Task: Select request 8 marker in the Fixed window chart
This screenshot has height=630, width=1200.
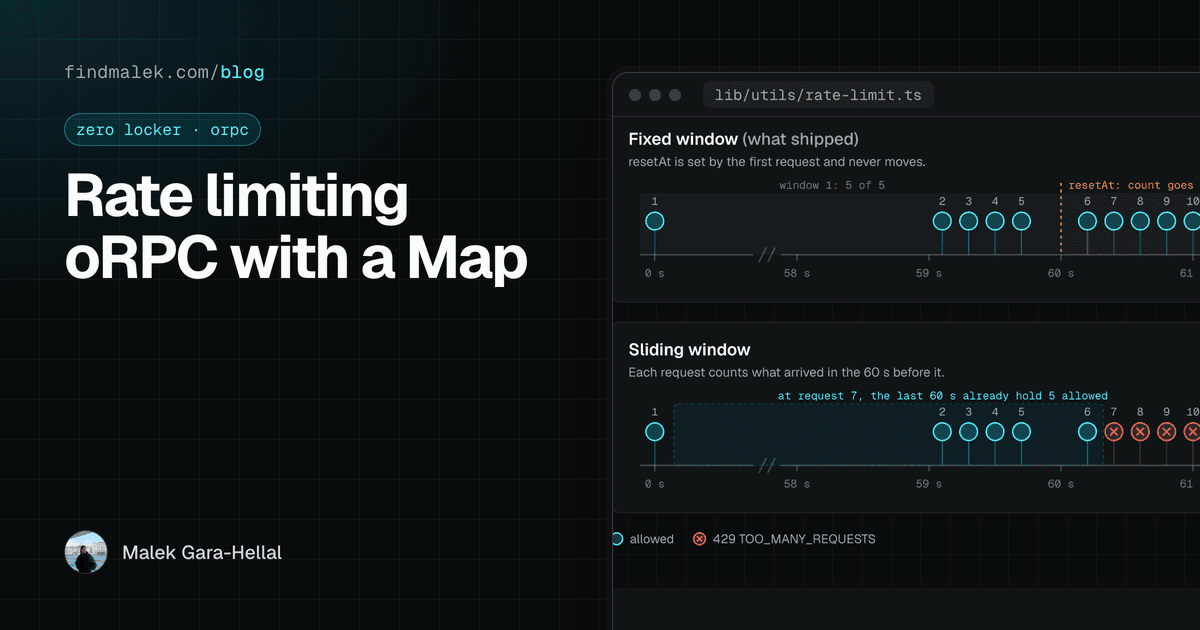Action: [x=1140, y=221]
